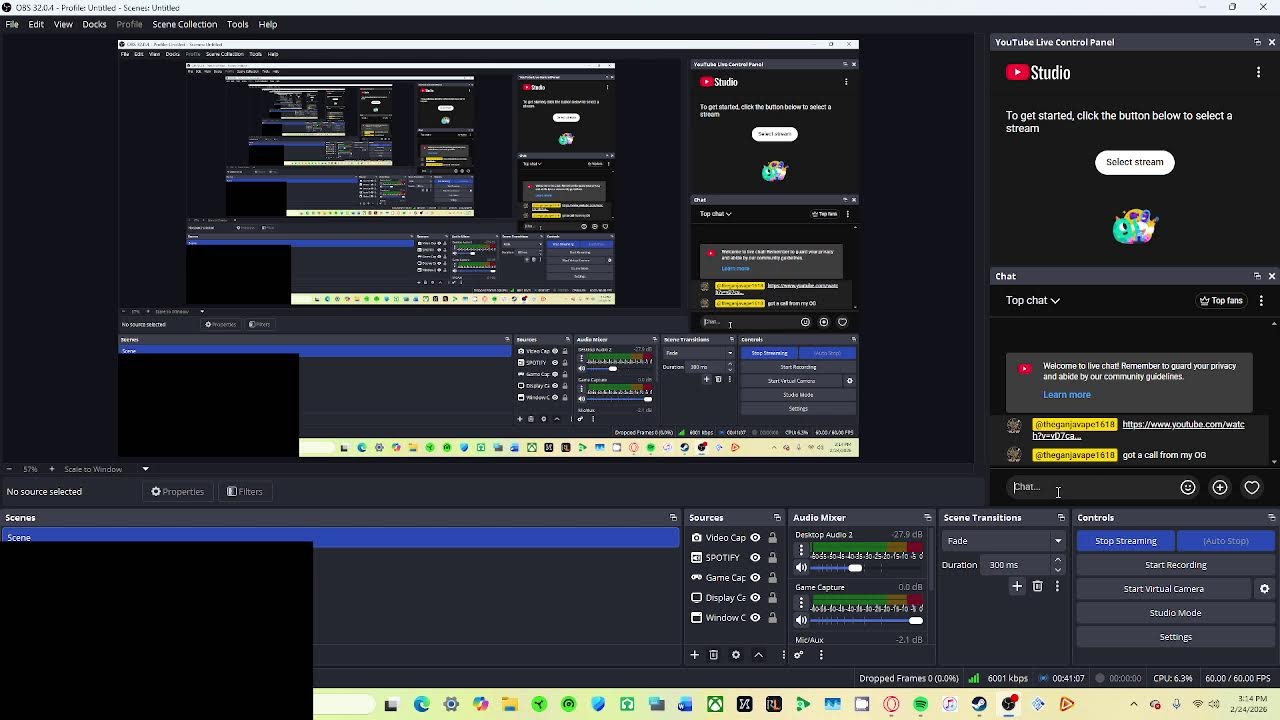Open the chat options three-dot menu
Screen dimensions: 1280x720
pos(1261,300)
